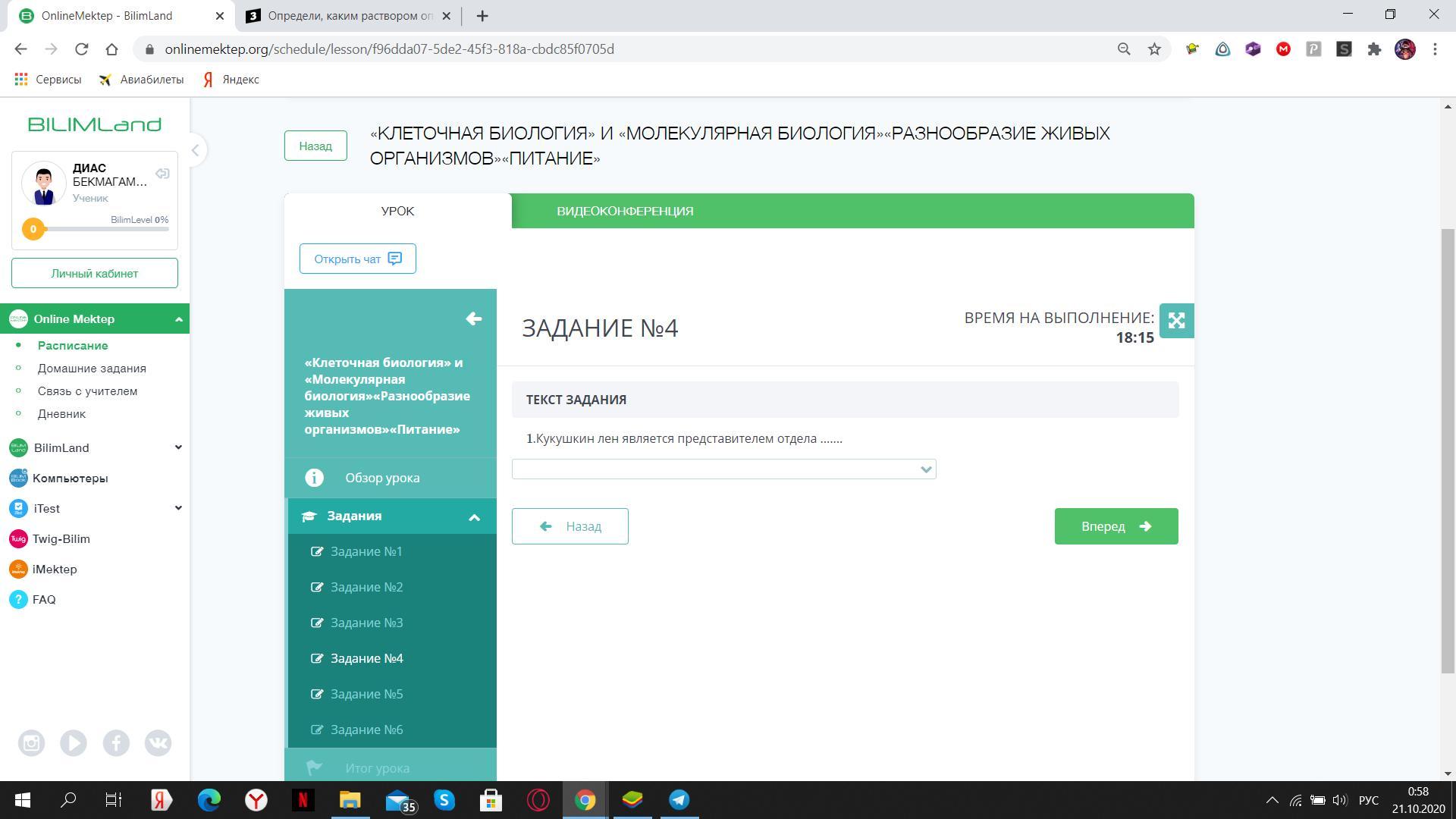Collapse the left sidebar chevron
The image size is (1456, 819).
click(195, 150)
